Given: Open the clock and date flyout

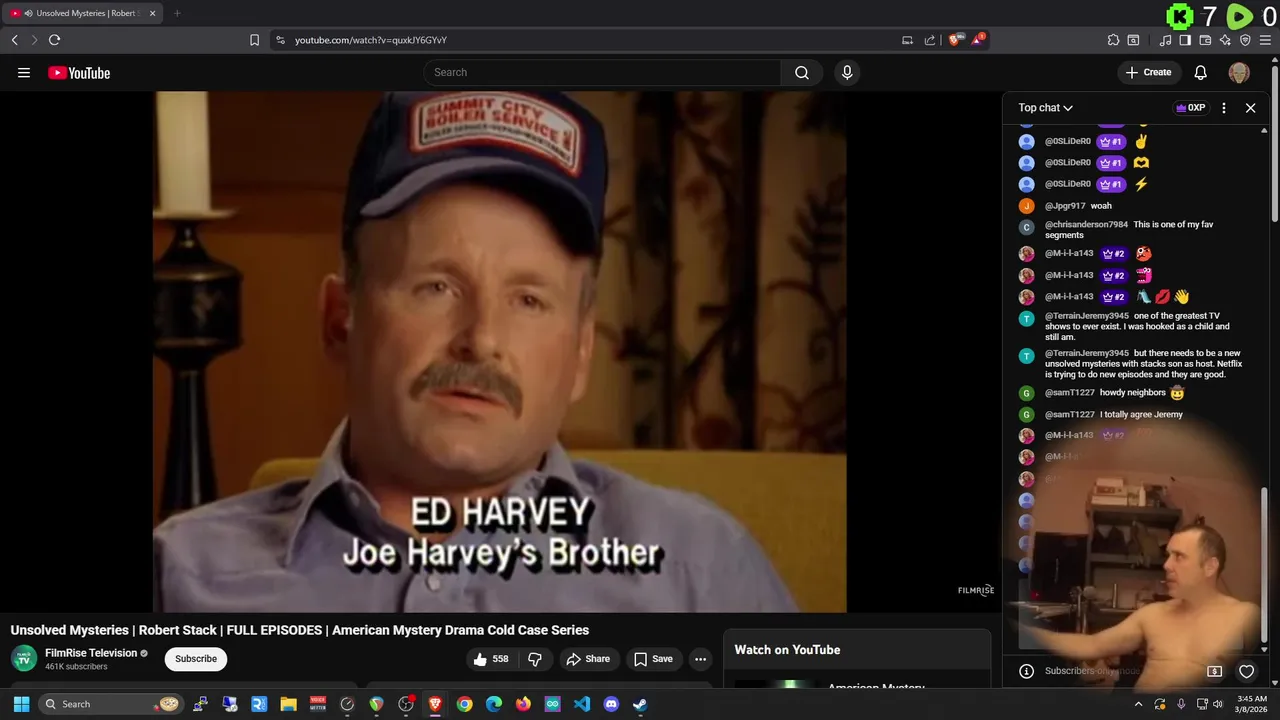Looking at the screenshot, I should (1251, 704).
